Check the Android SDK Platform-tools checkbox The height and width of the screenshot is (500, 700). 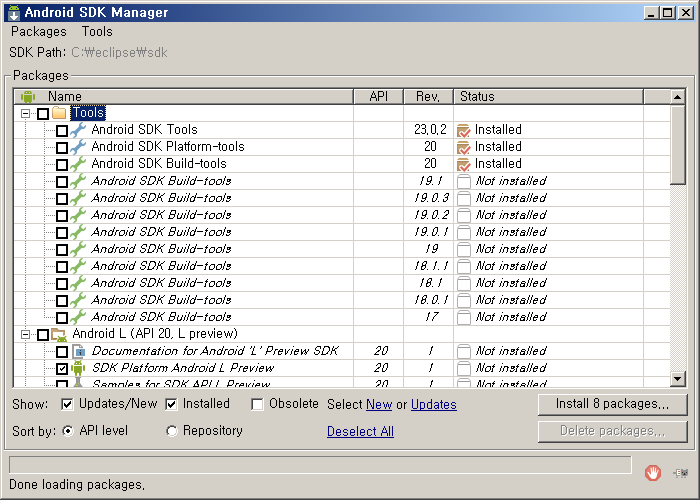62,148
